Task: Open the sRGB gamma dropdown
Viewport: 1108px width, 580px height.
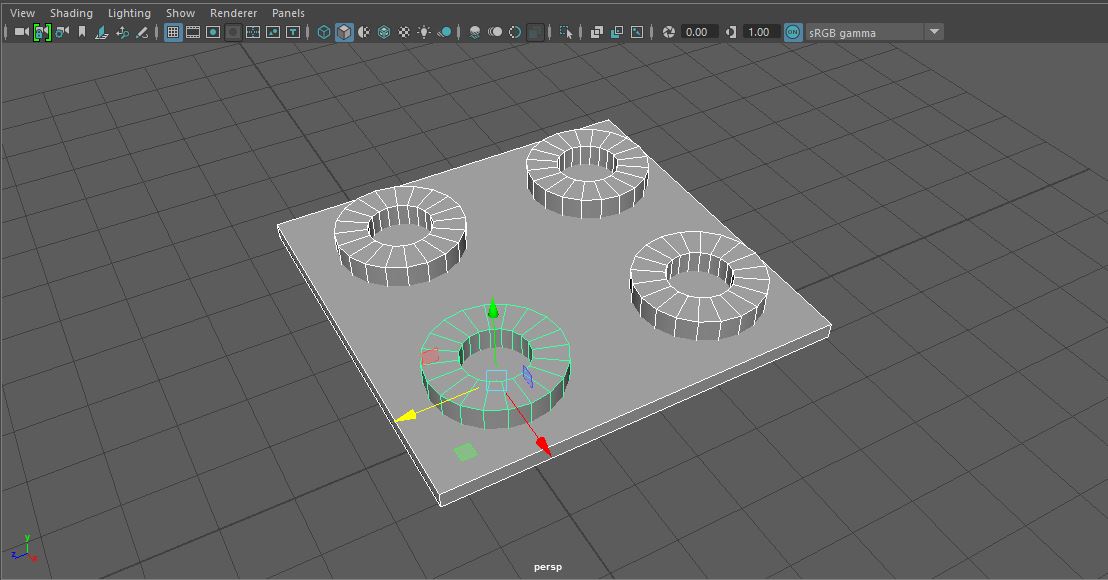Action: (x=935, y=32)
